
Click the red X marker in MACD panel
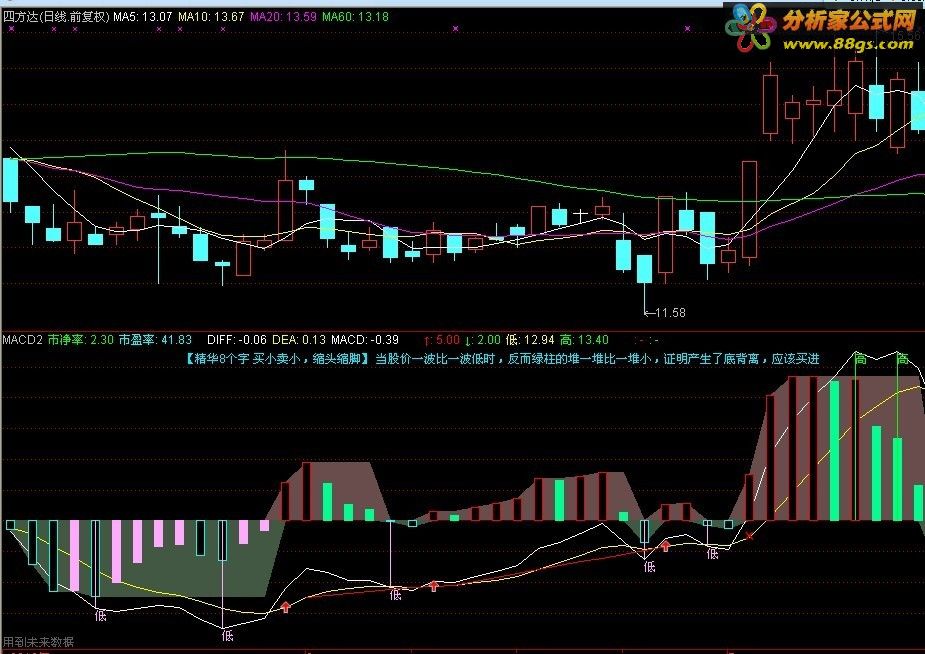coord(750,536)
